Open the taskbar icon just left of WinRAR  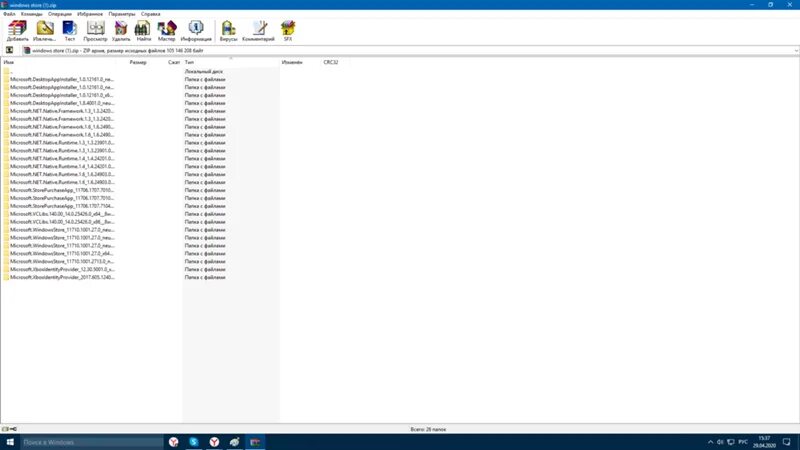point(234,442)
